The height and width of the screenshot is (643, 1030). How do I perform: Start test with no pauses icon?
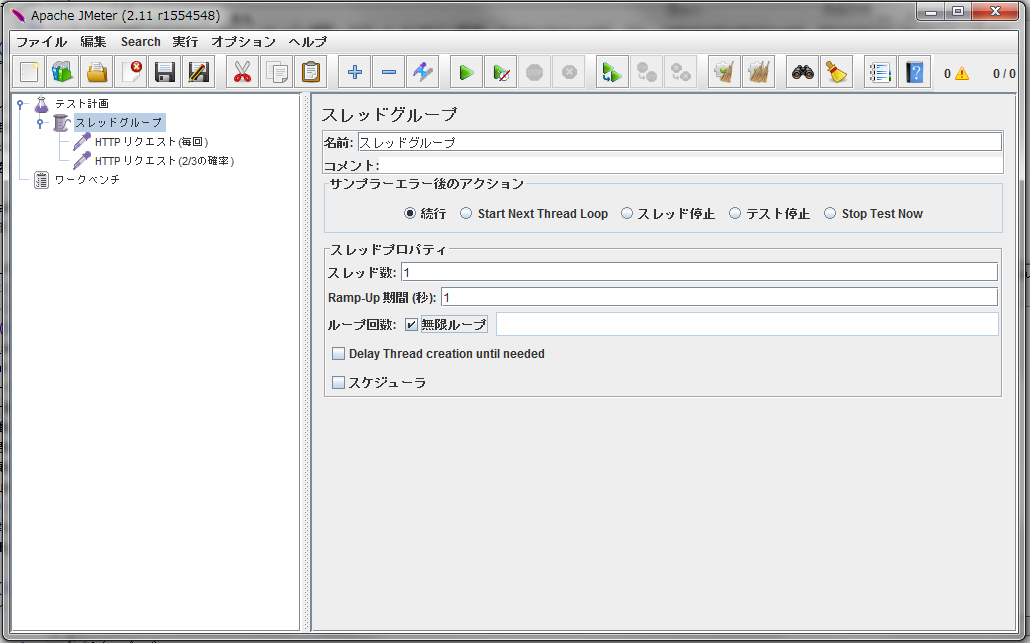(501, 72)
